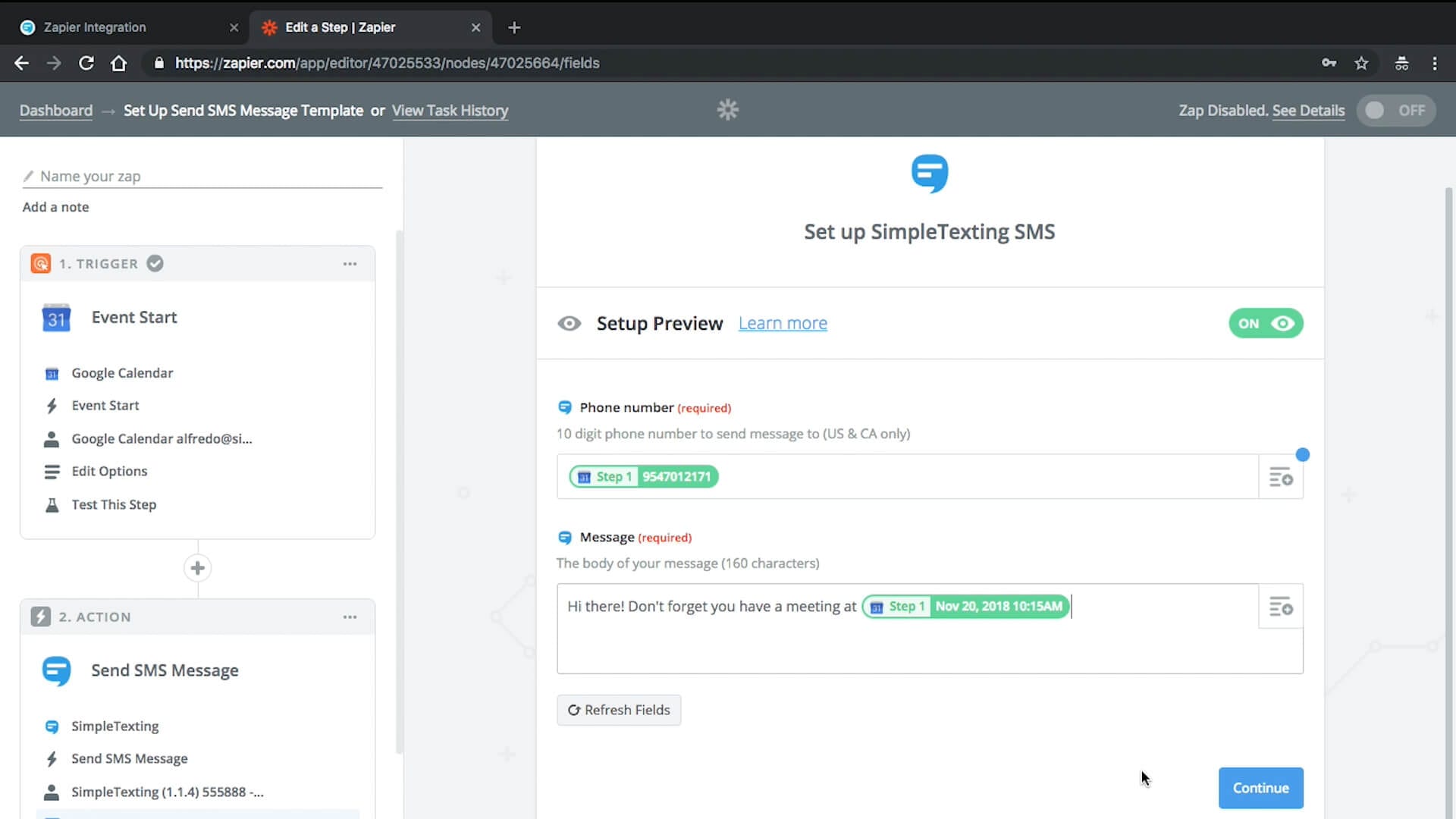
Task: Click the address bar URL
Action: coord(387,63)
